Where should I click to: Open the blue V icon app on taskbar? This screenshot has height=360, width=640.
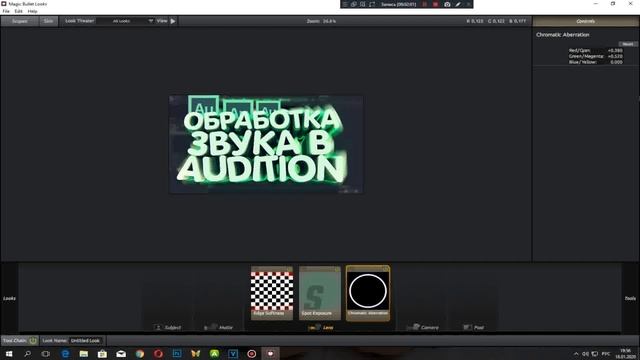[x=233, y=353]
